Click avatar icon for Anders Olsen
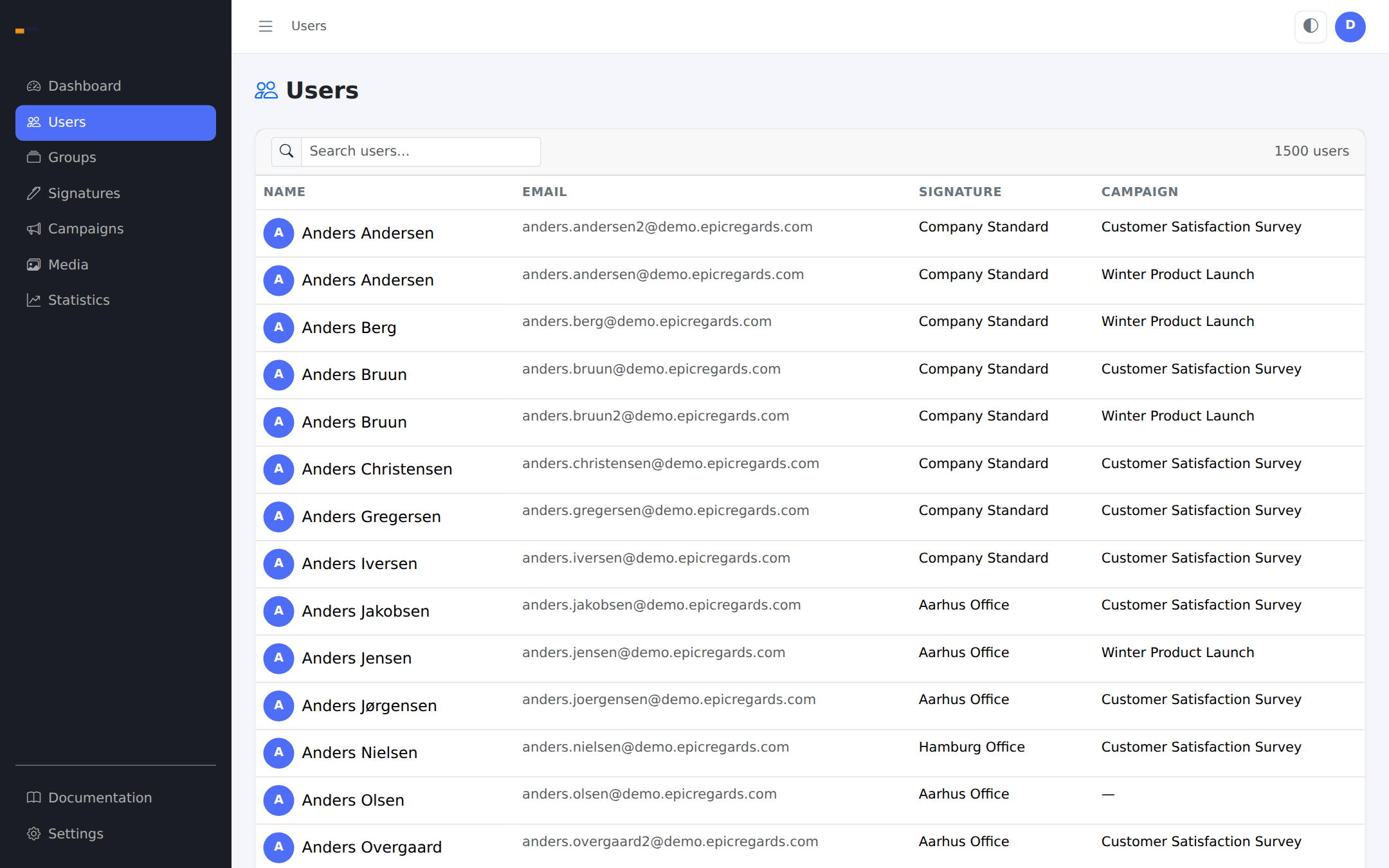 pos(279,800)
